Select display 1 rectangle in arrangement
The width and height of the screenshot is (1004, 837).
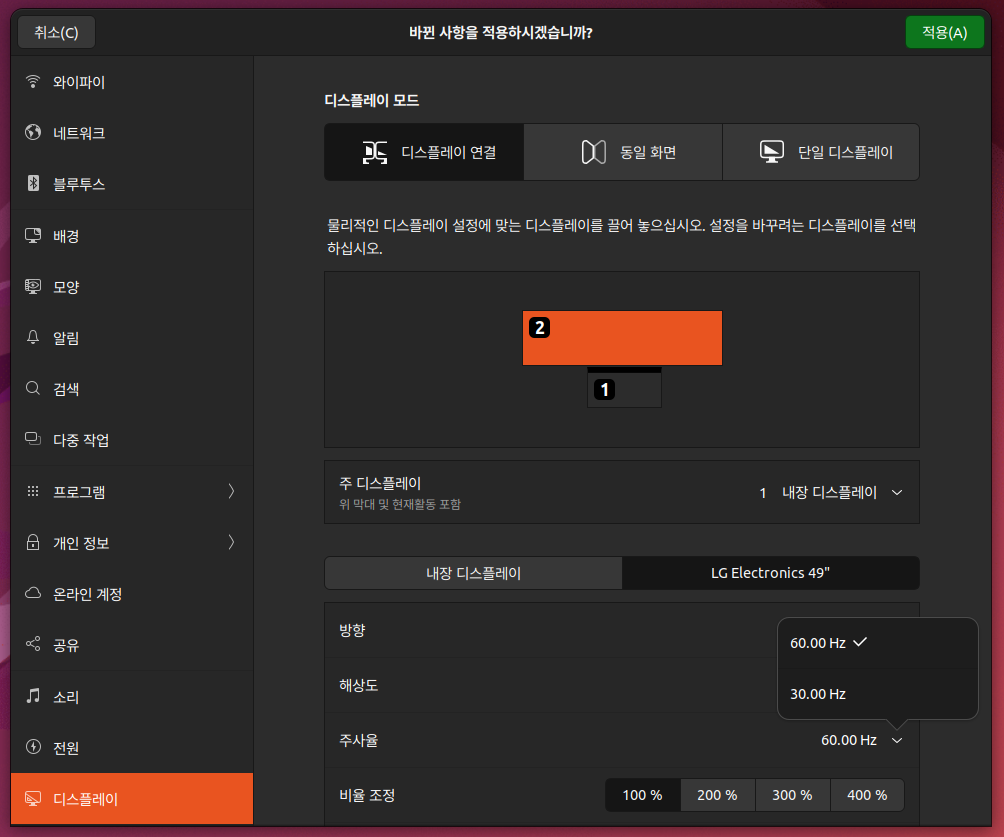pos(624,388)
